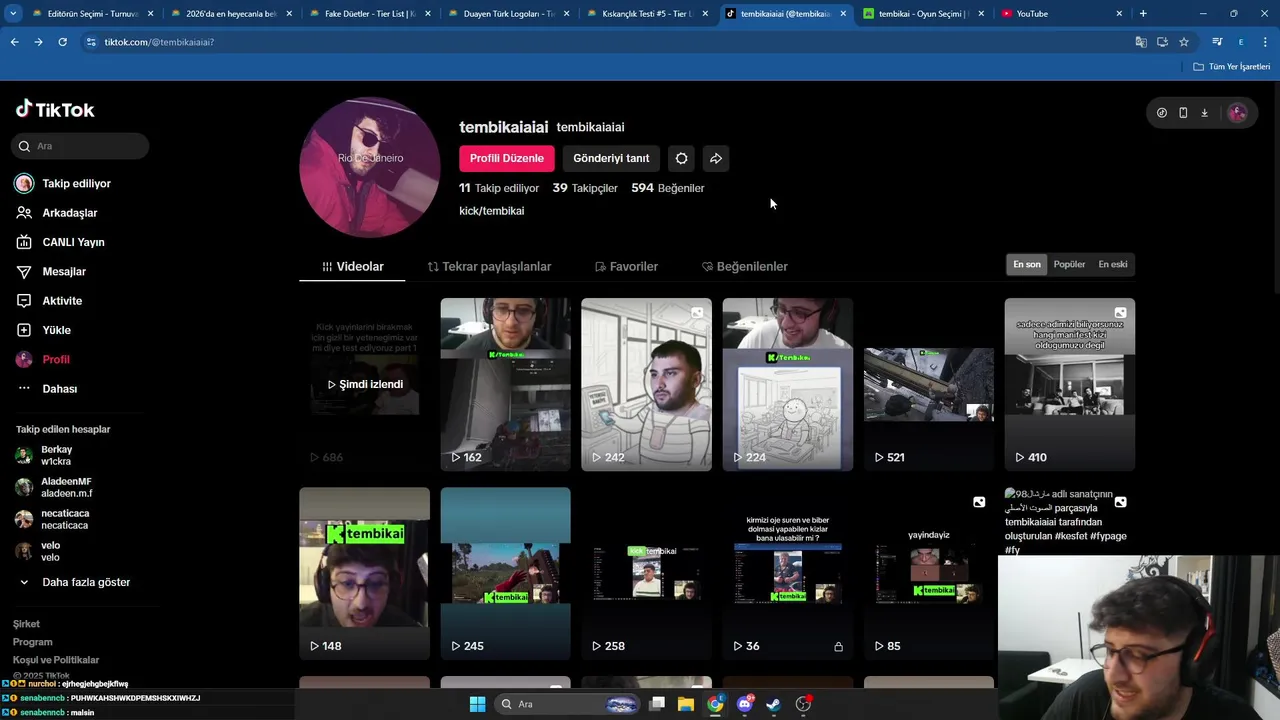Click Koşul ve Politikalar footer link
The image size is (1280, 720).
pos(56,660)
